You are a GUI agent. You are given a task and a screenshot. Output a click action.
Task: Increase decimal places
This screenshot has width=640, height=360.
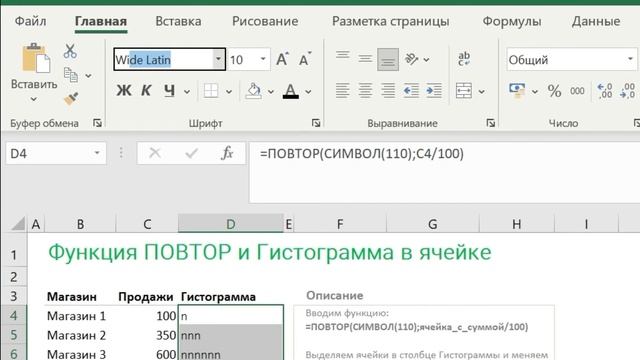pyautogui.click(x=604, y=91)
